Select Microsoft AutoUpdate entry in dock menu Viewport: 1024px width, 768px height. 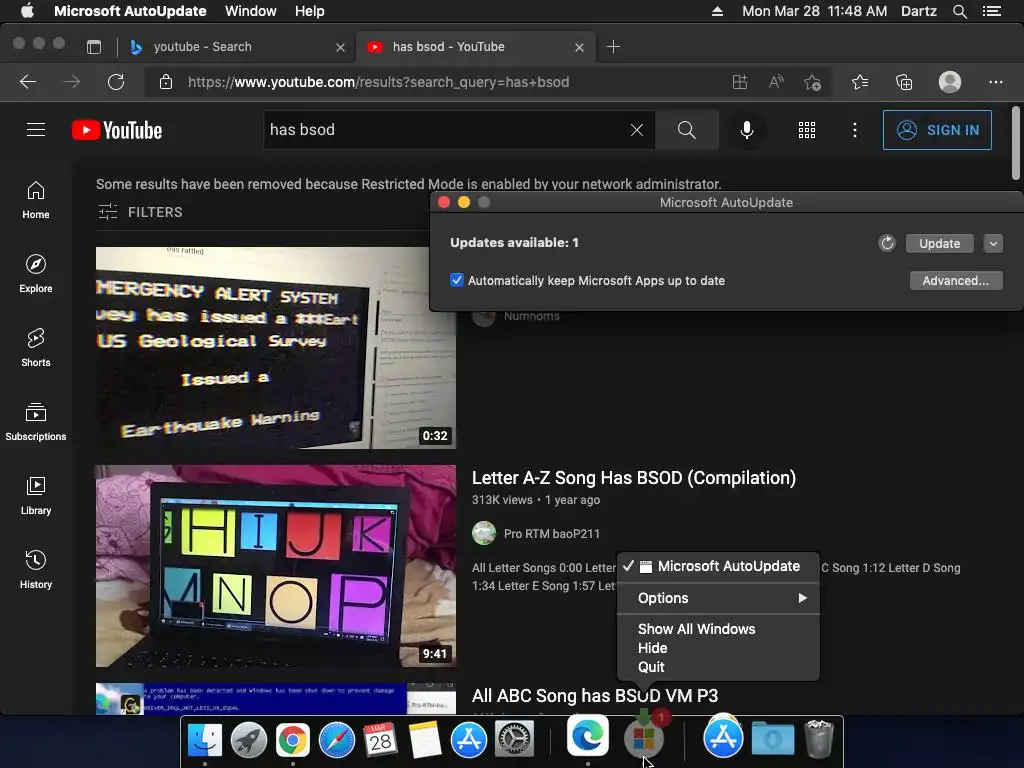point(718,566)
